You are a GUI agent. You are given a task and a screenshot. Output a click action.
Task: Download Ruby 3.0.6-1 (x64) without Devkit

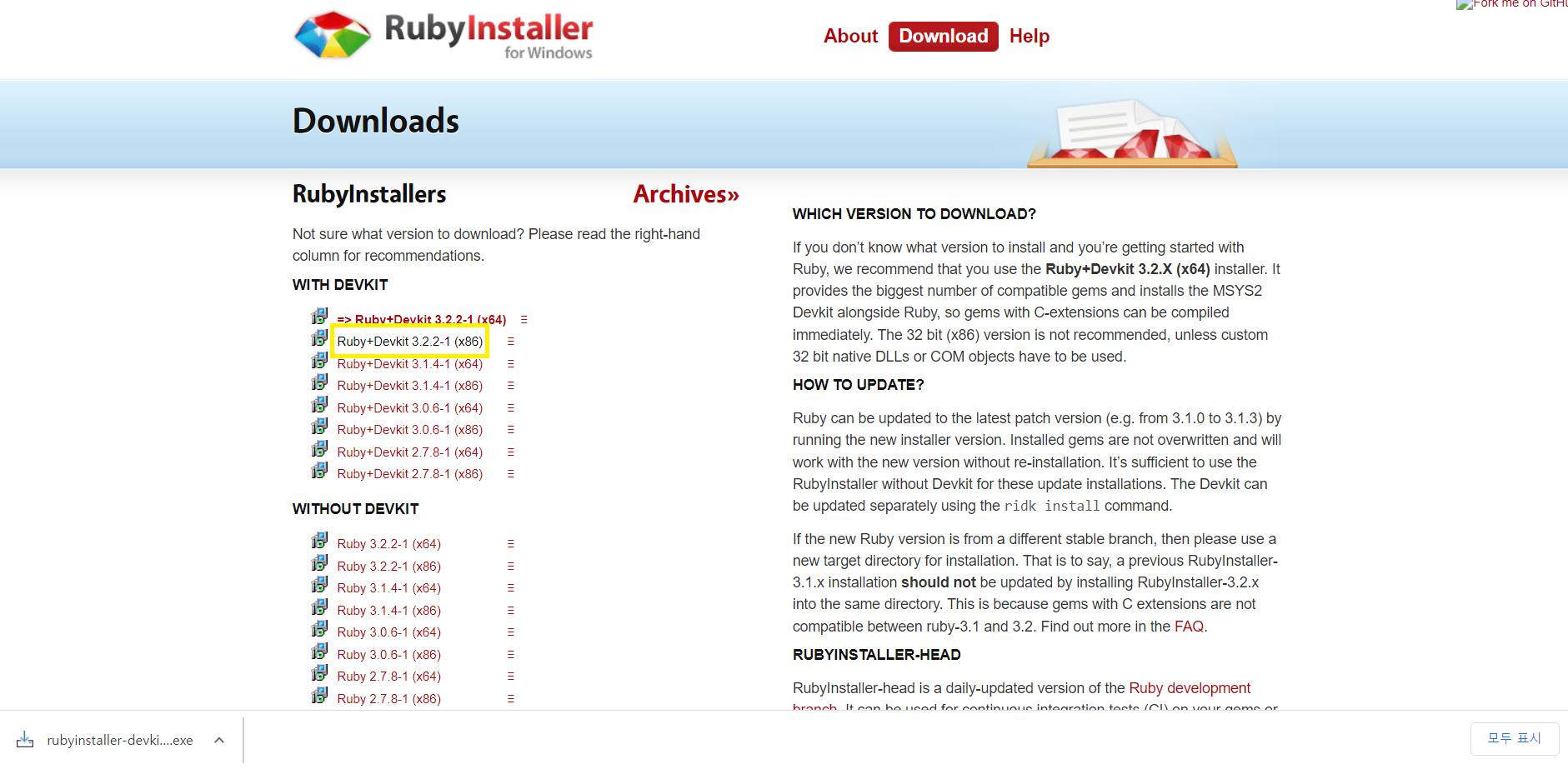click(389, 632)
